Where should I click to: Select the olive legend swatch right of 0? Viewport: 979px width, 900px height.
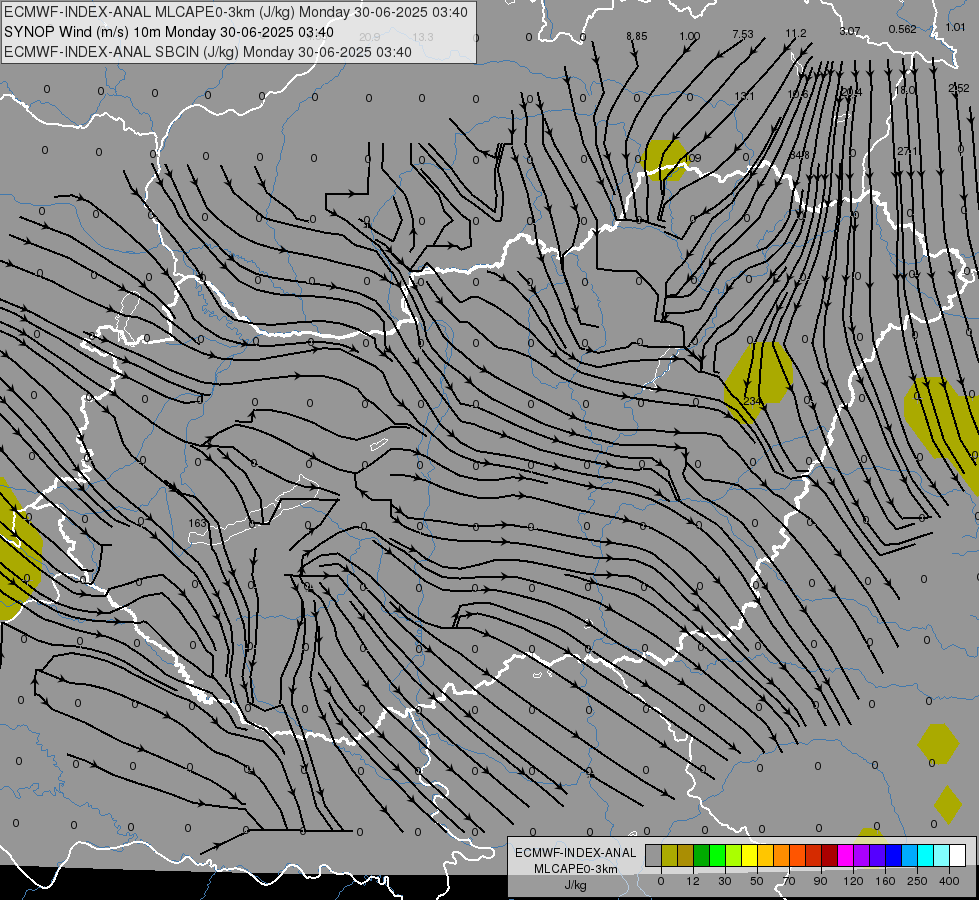point(669,855)
